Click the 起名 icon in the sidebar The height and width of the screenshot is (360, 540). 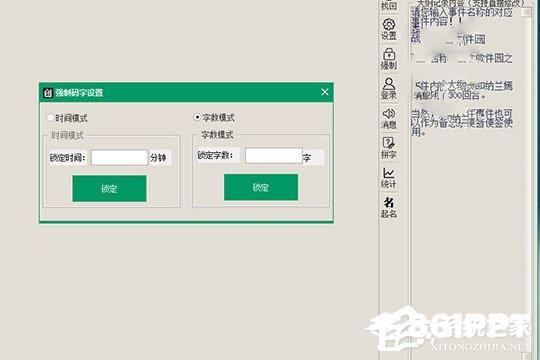point(389,207)
